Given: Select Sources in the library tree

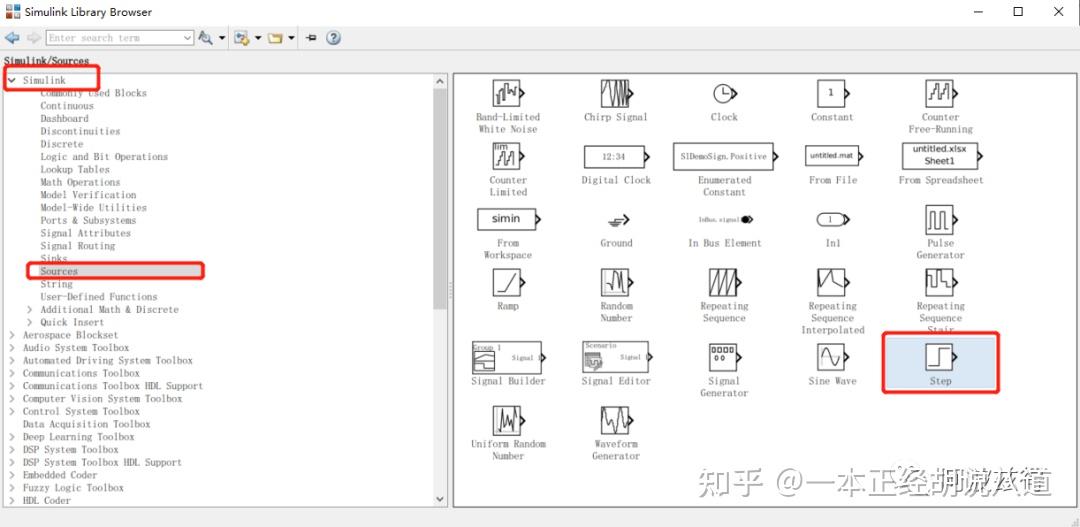Looking at the screenshot, I should (x=59, y=271).
